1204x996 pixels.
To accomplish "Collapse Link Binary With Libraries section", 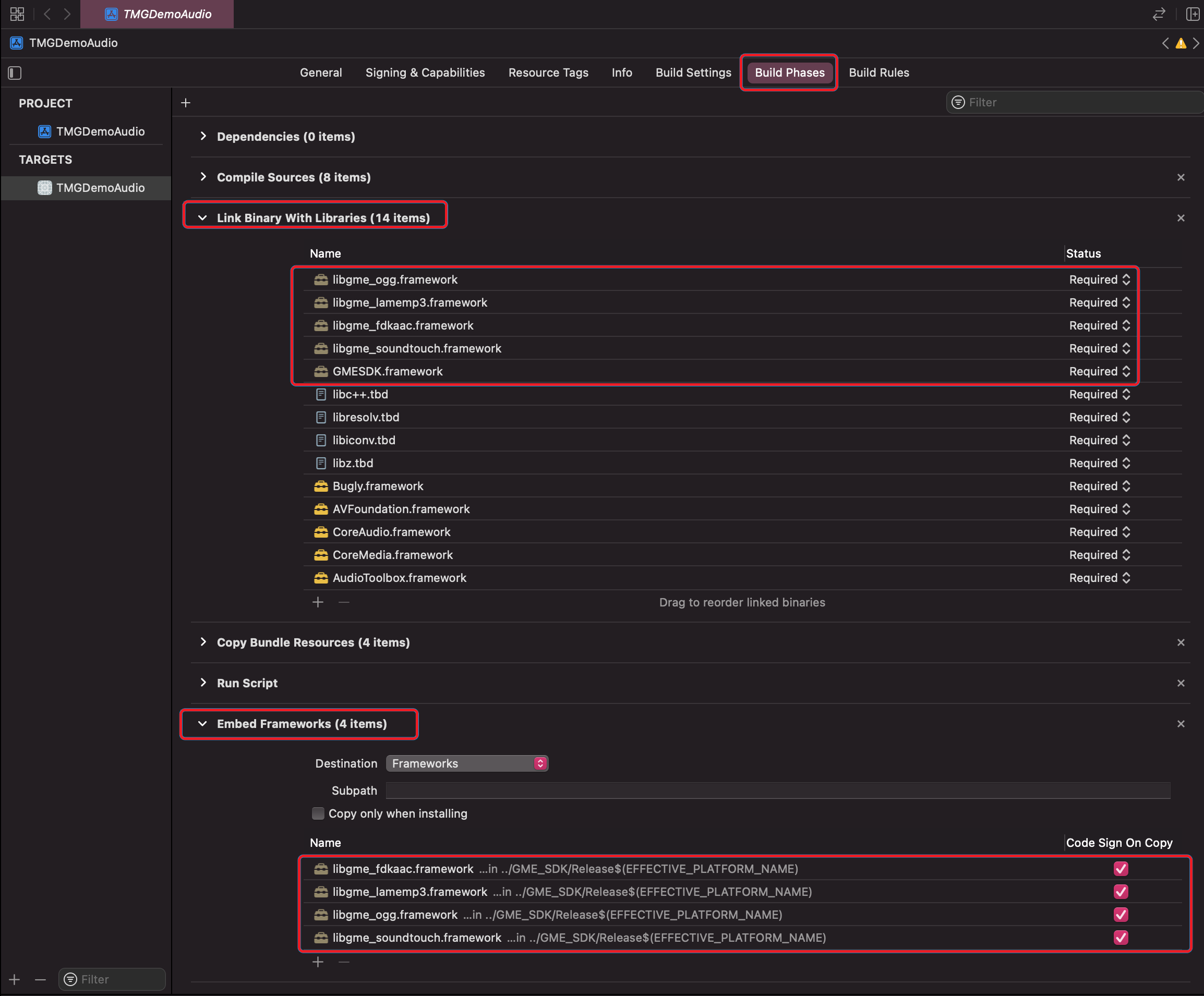I will pos(202,218).
